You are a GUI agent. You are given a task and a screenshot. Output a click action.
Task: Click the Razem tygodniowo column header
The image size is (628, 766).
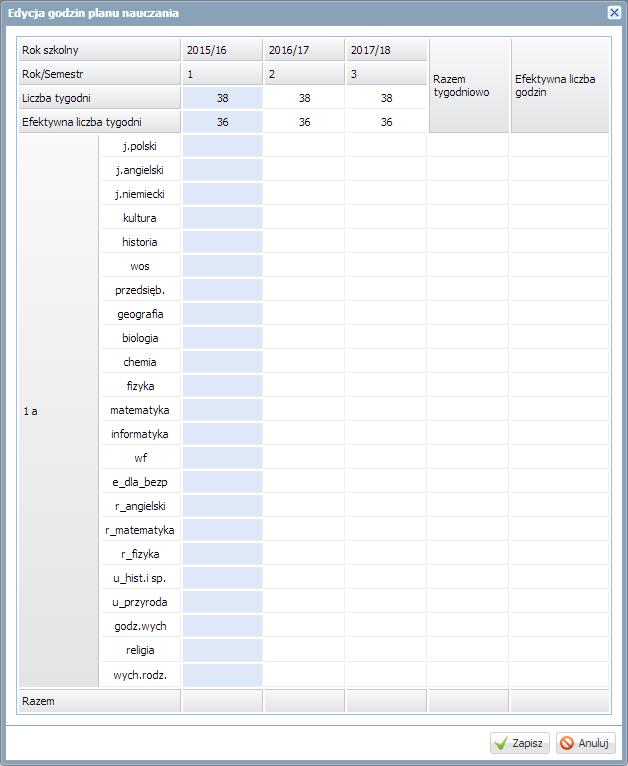pos(469,85)
